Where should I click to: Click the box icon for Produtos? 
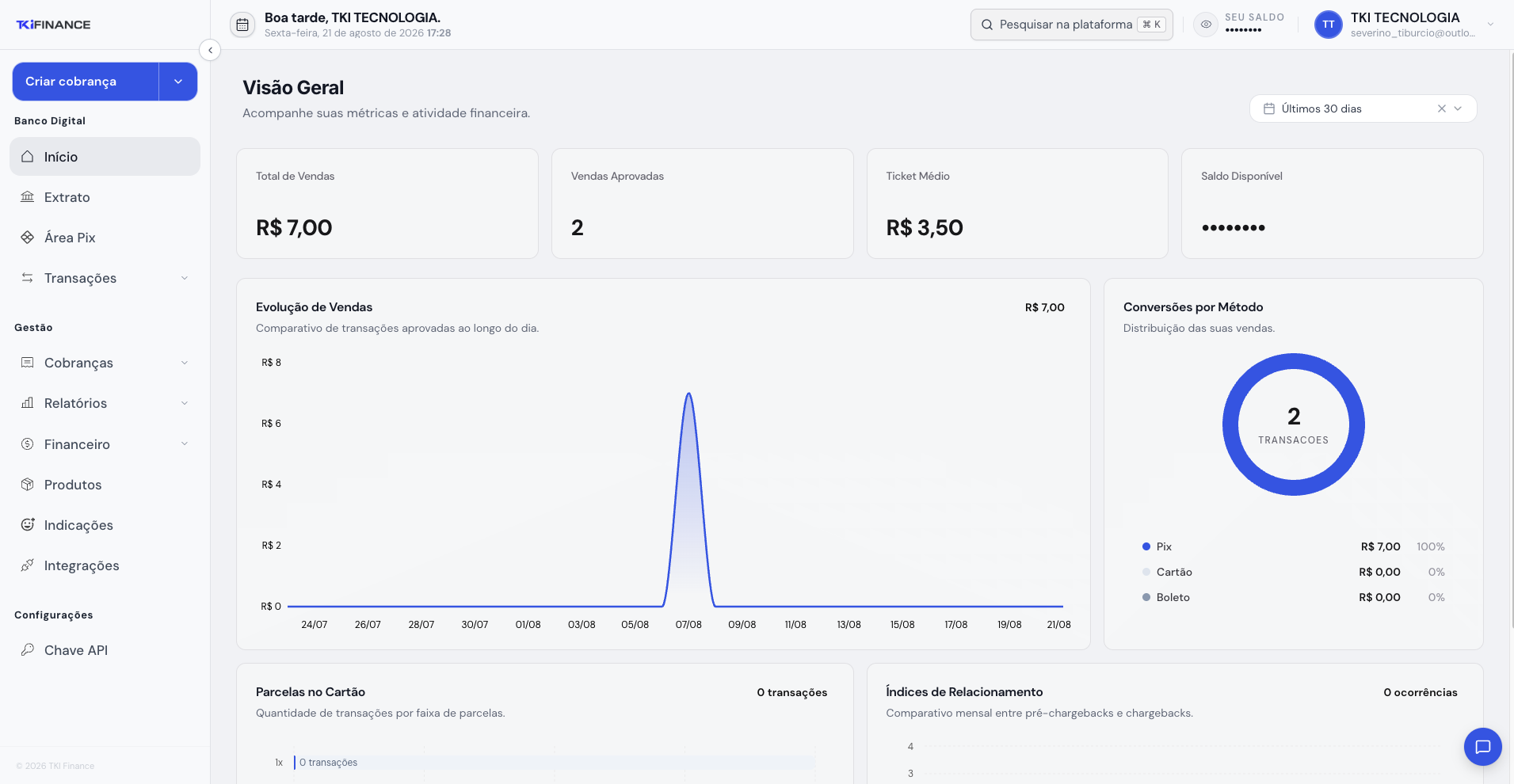pos(28,485)
